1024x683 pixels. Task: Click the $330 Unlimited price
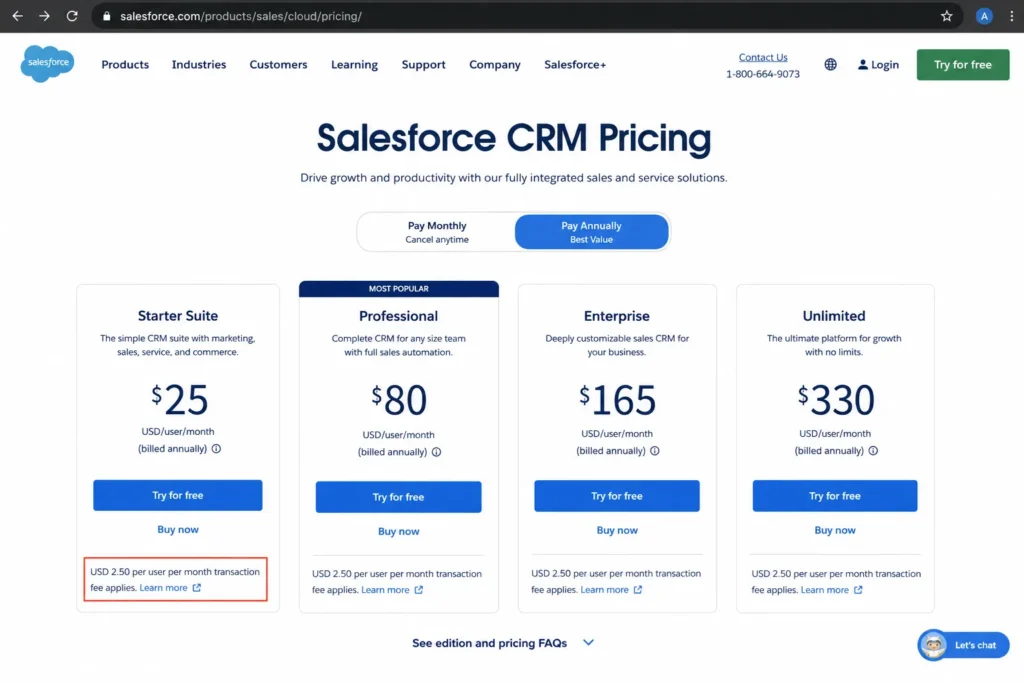point(836,400)
